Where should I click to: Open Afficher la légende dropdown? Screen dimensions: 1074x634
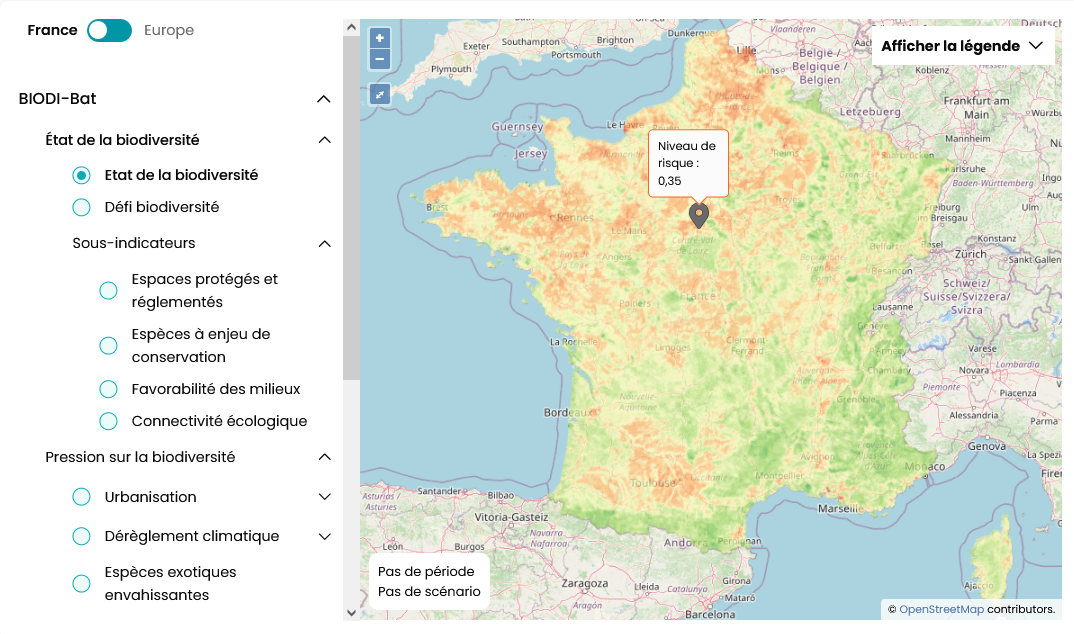(962, 46)
